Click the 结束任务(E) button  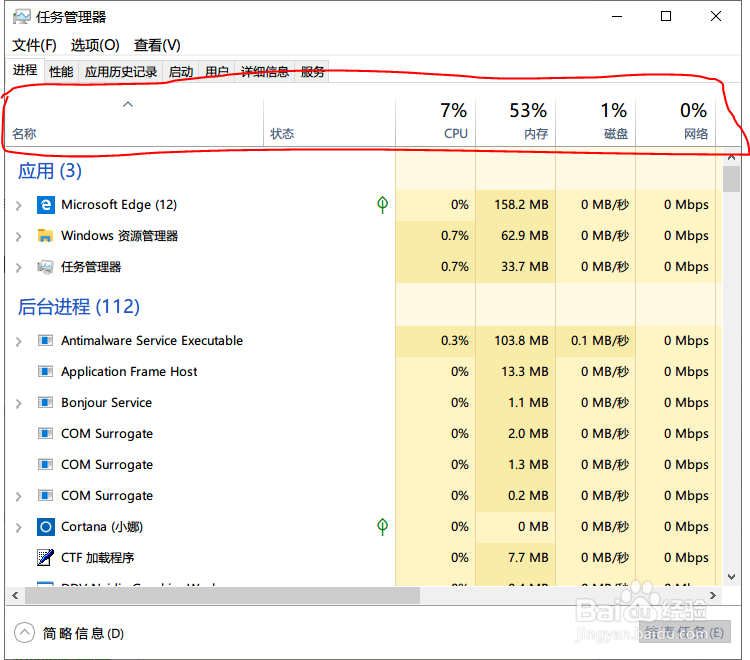pyautogui.click(x=684, y=632)
